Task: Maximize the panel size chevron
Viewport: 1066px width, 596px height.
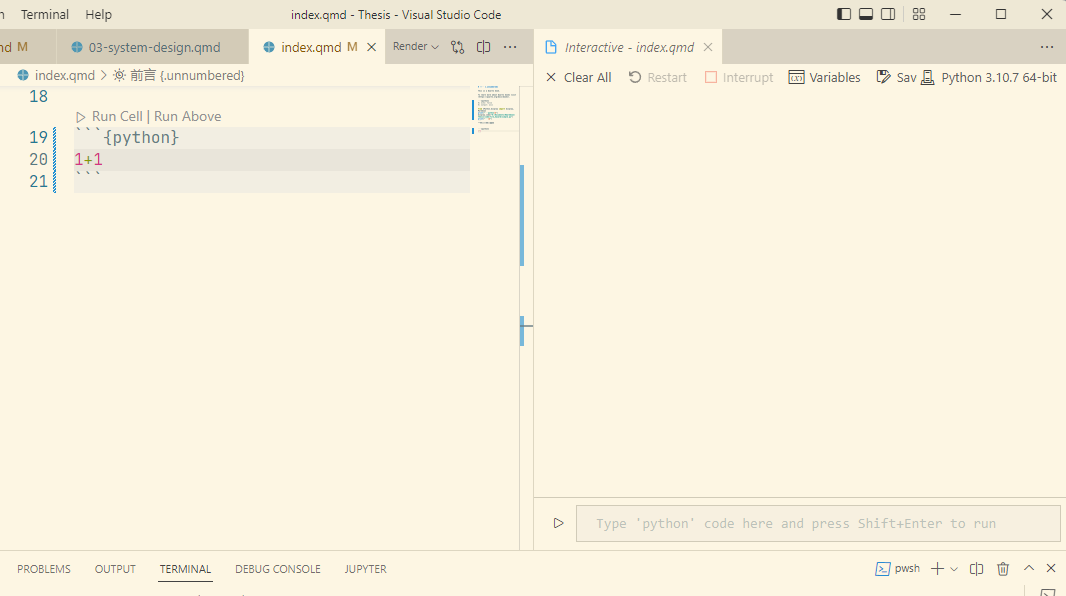Action: [1029, 568]
